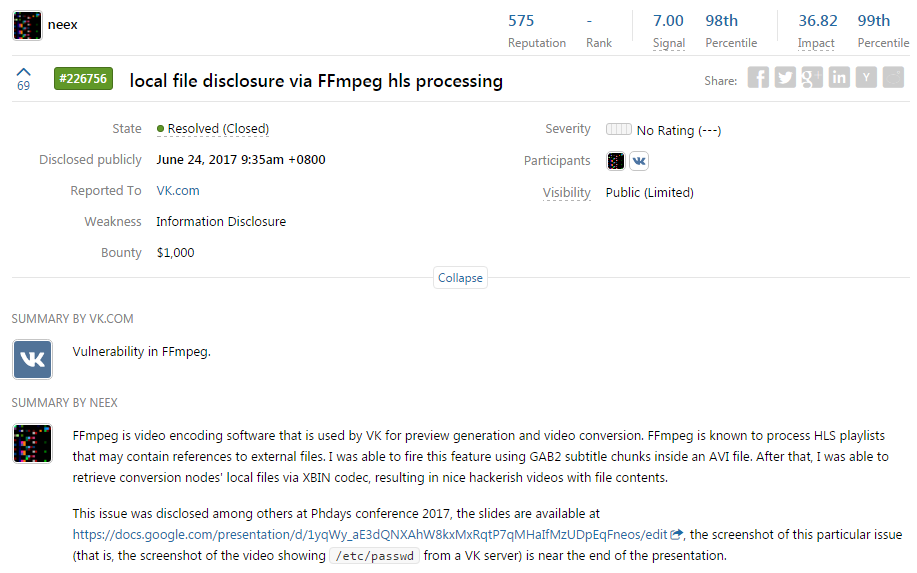Click the Signal score 7.00
The height and width of the screenshot is (573, 917).
tap(668, 21)
